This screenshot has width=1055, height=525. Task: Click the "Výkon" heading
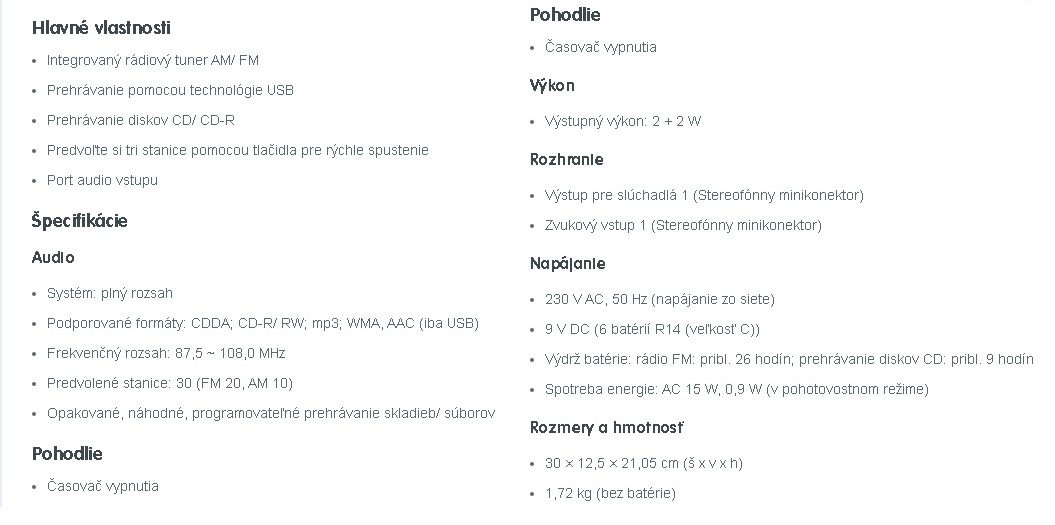point(552,86)
